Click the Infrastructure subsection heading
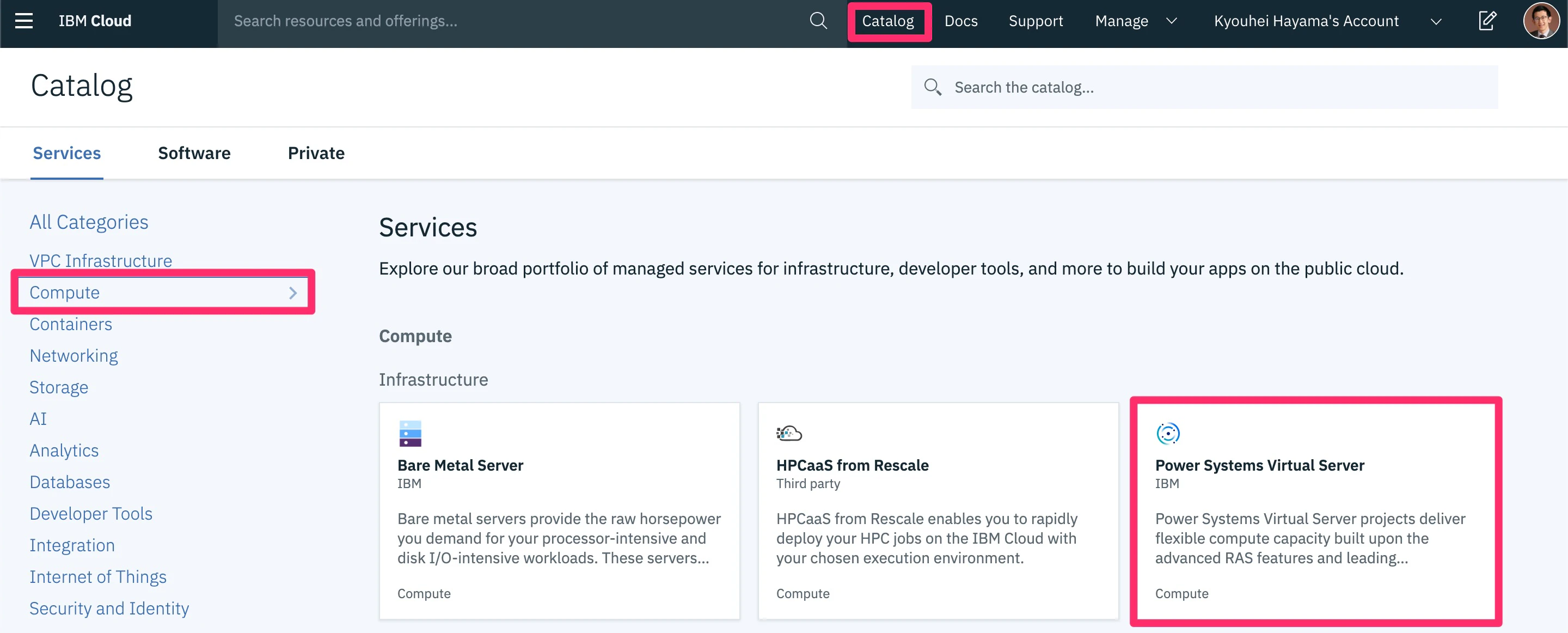The height and width of the screenshot is (633, 1568). 433,380
